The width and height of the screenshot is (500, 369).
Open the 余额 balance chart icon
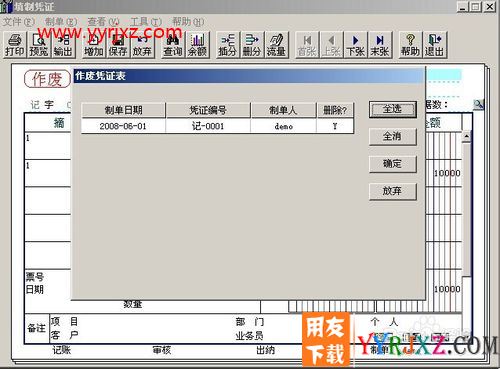[x=197, y=45]
